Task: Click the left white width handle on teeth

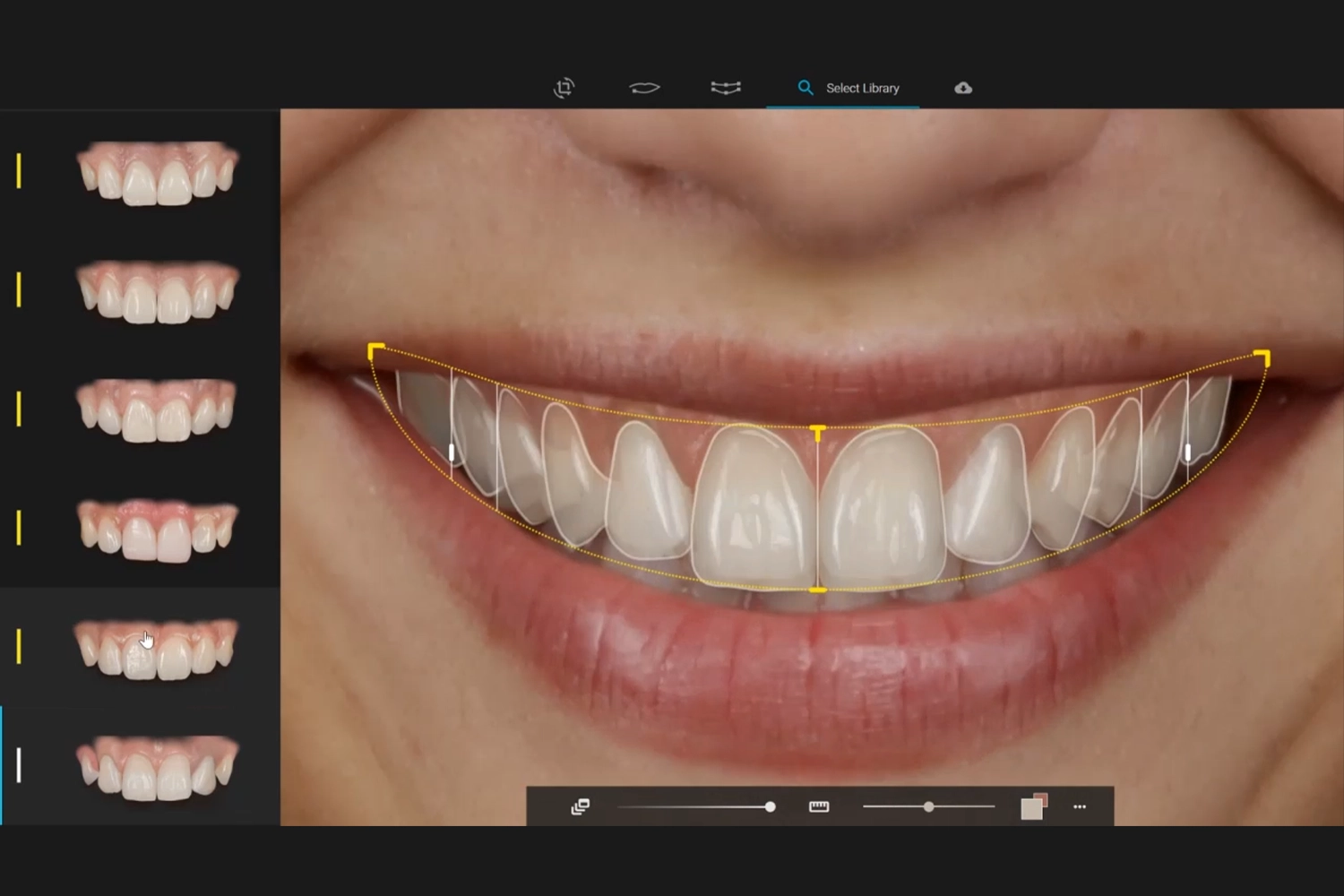Action: pyautogui.click(x=452, y=452)
